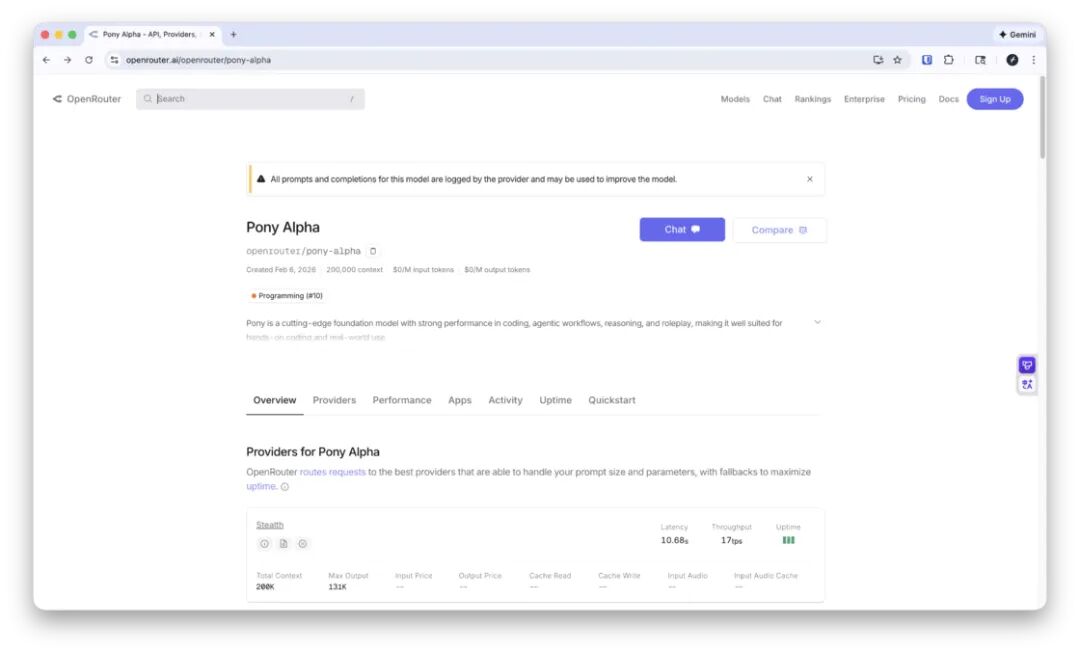View site information in the address bar
Viewport: 1080px width, 654px height.
click(114, 60)
